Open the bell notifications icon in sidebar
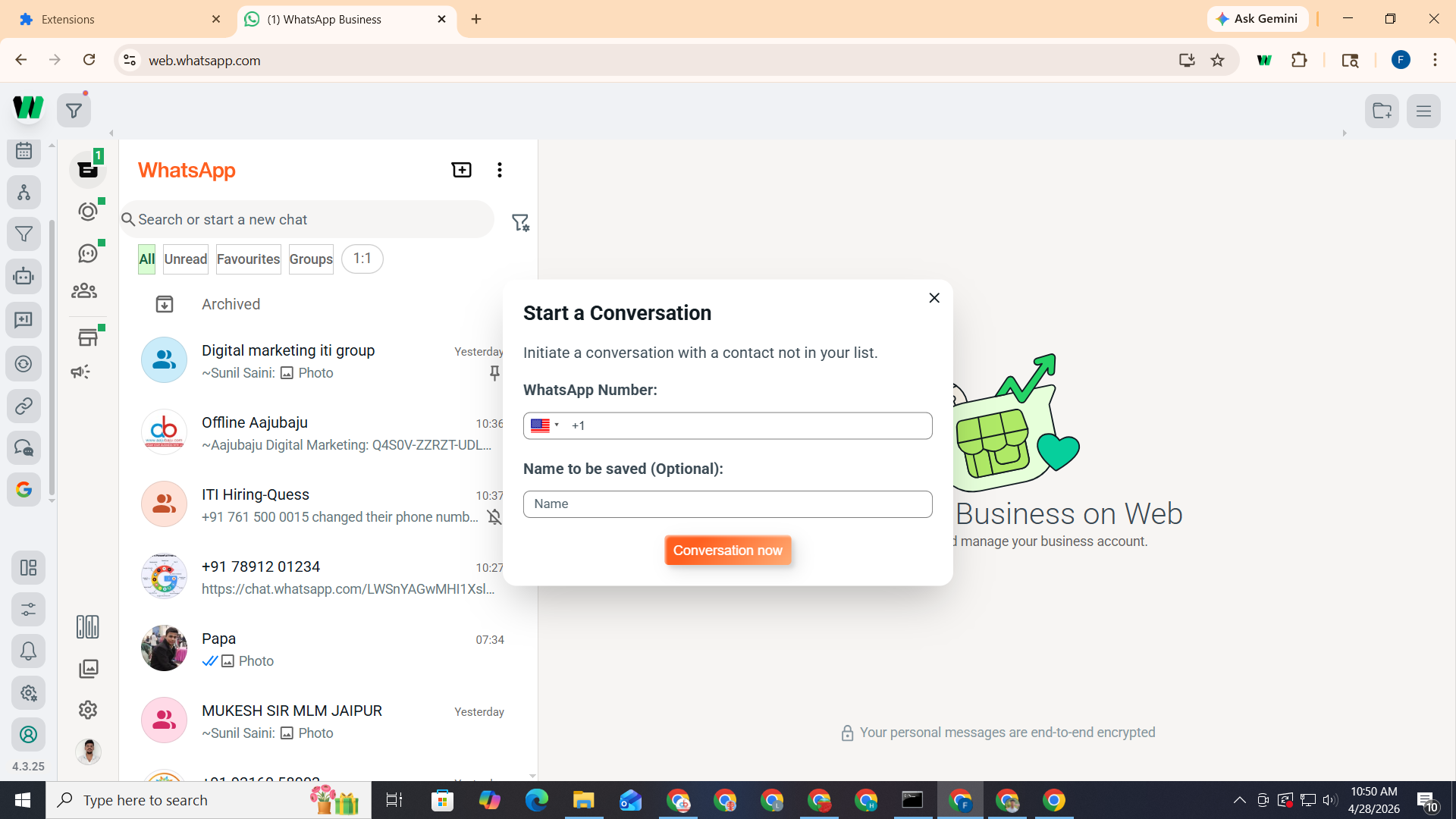Image resolution: width=1456 pixels, height=819 pixels. (28, 651)
